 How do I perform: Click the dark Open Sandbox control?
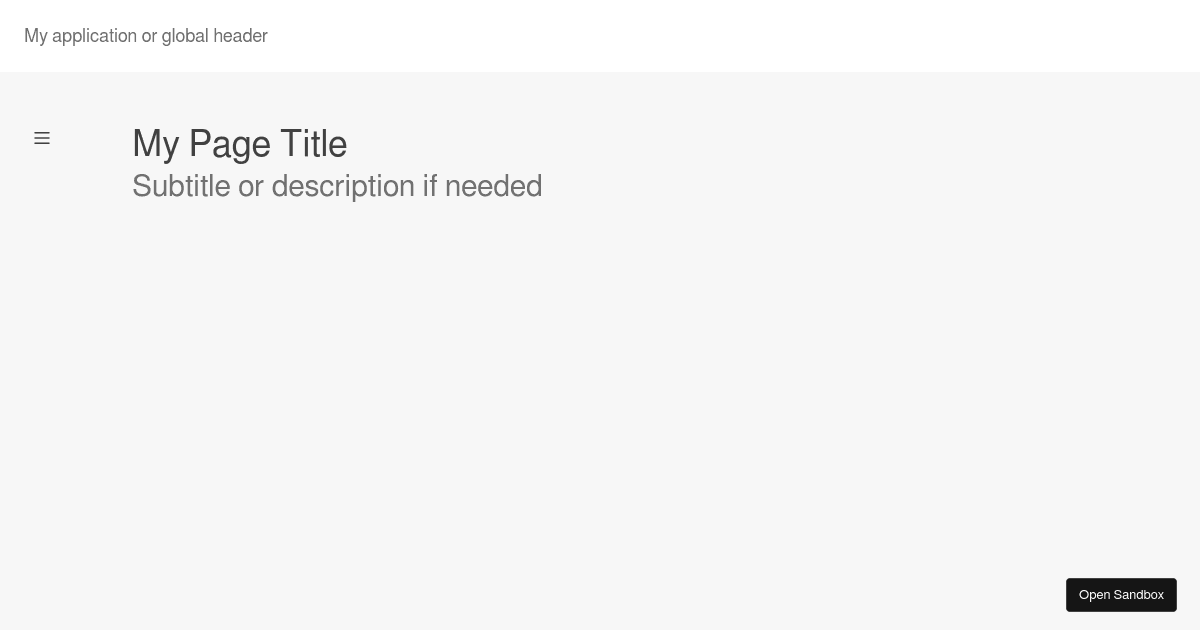(1121, 594)
